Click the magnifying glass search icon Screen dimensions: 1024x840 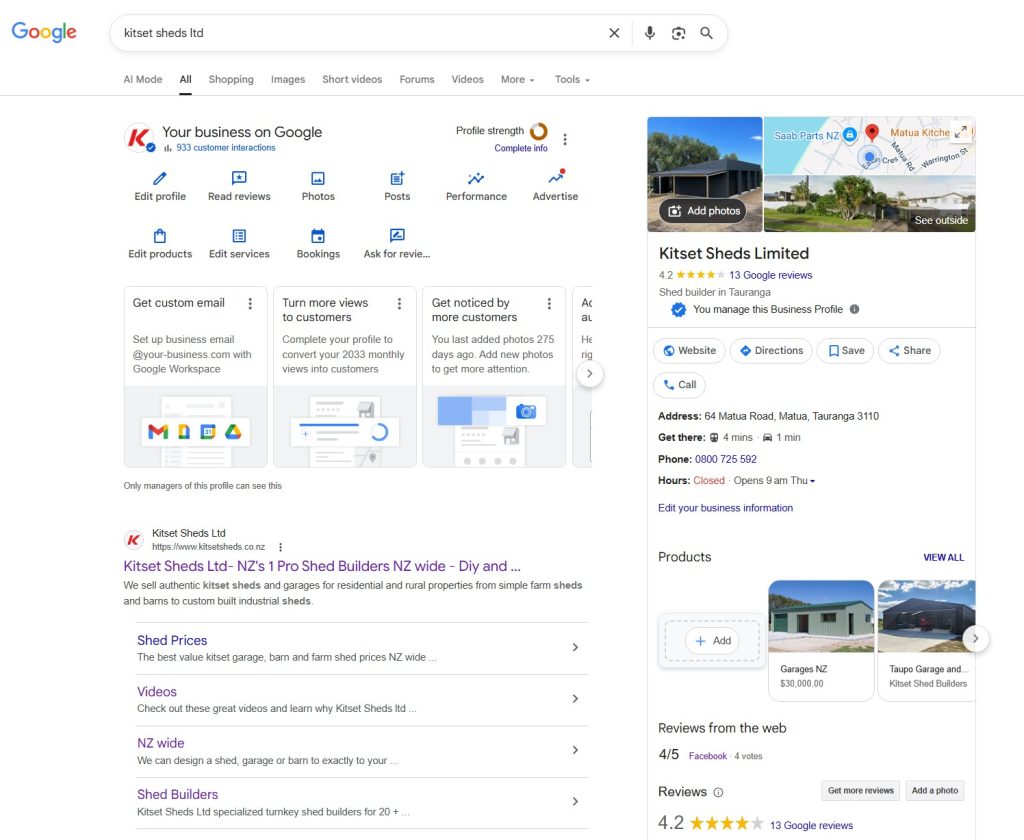click(707, 33)
